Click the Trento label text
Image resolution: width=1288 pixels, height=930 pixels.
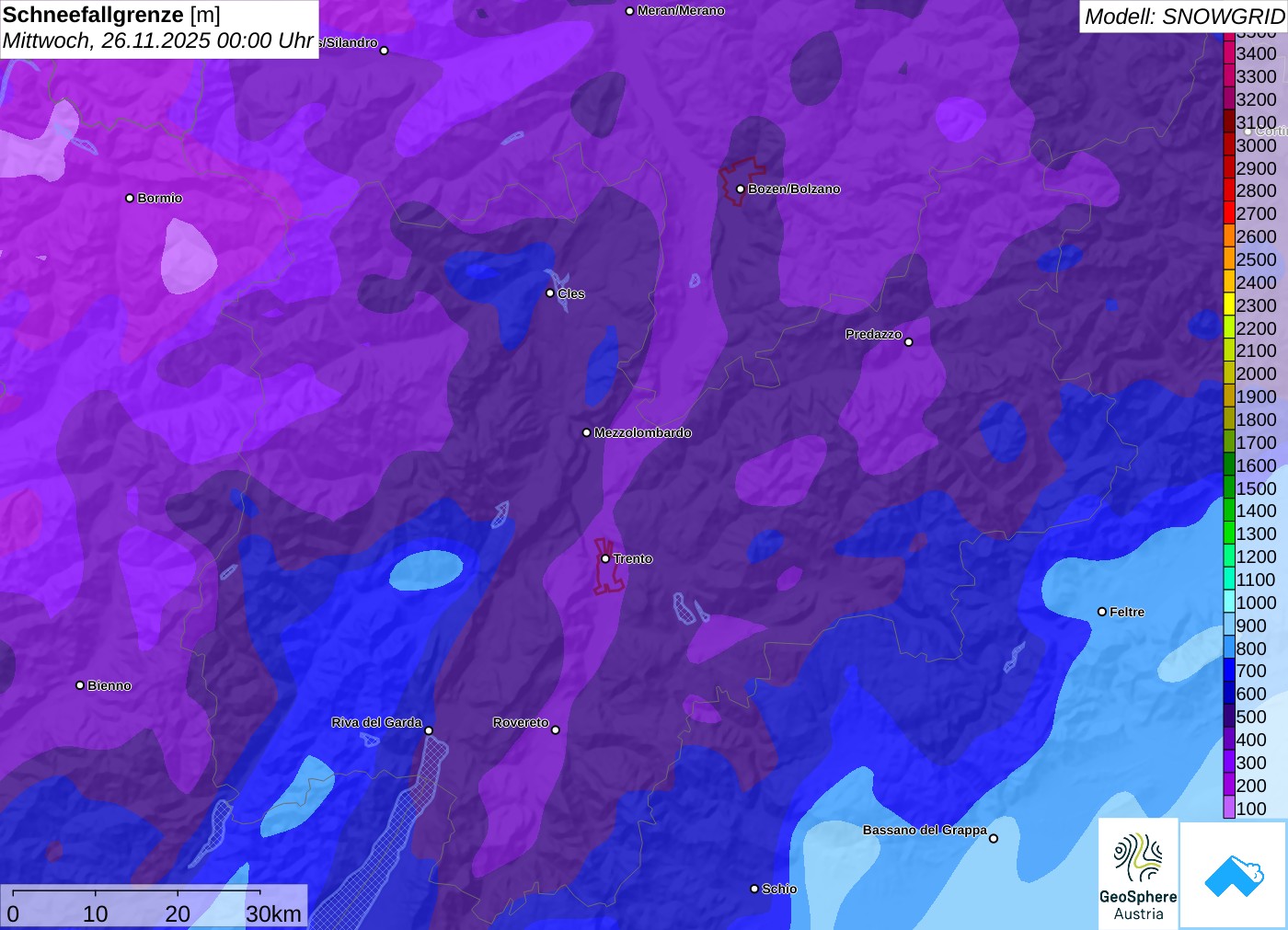(x=633, y=558)
